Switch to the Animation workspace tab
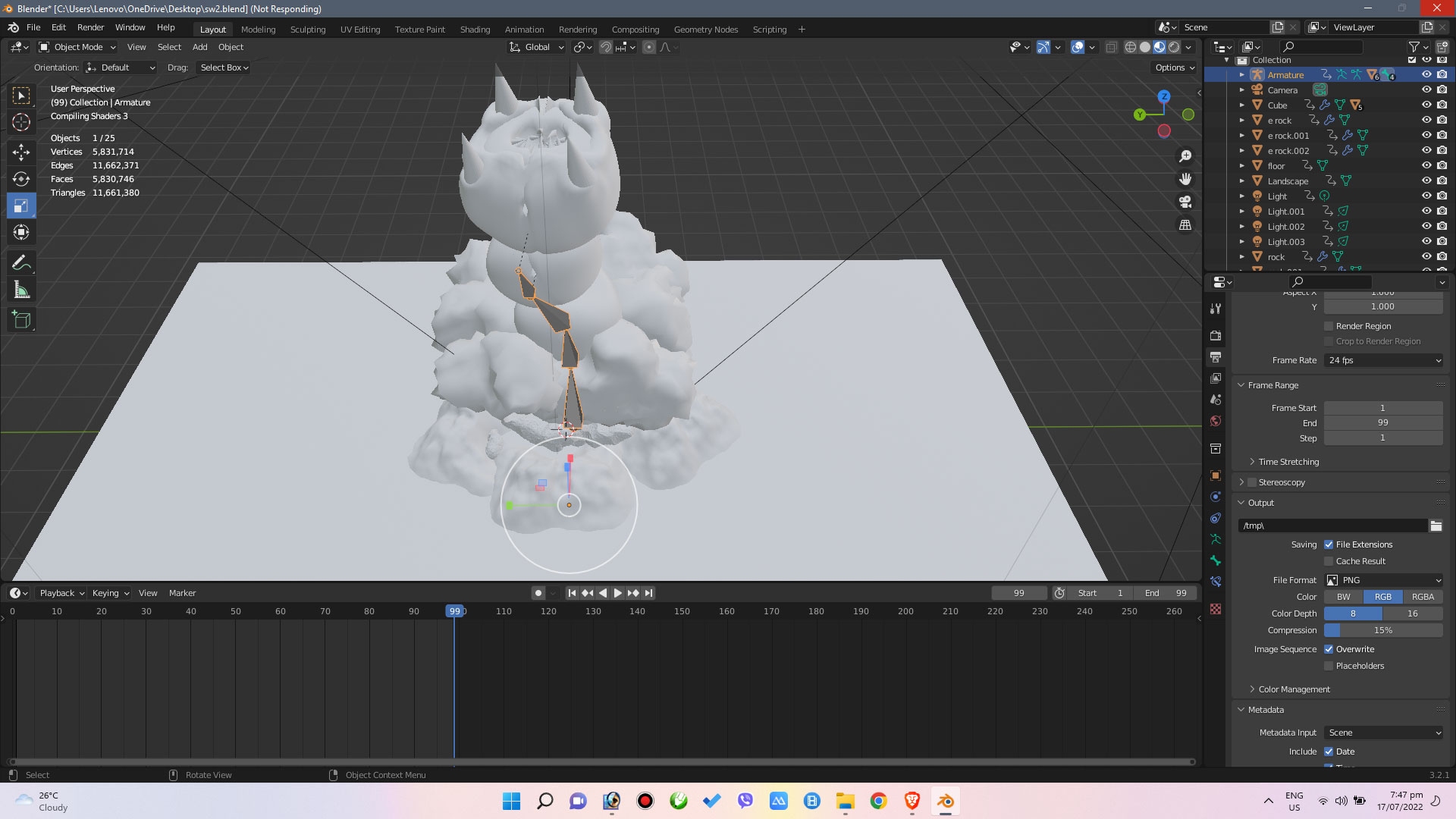This screenshot has width=1456, height=819. tap(524, 30)
